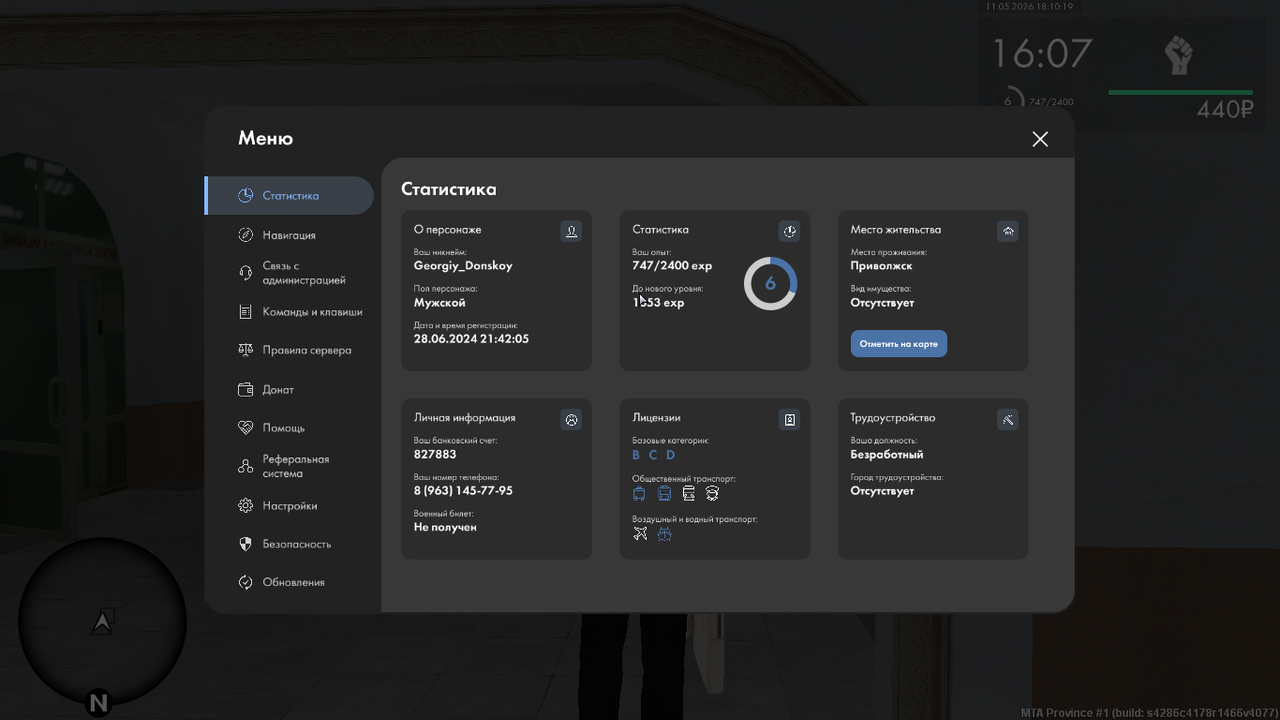Click the player arrow on the minimap
The height and width of the screenshot is (720, 1280).
pos(102,622)
